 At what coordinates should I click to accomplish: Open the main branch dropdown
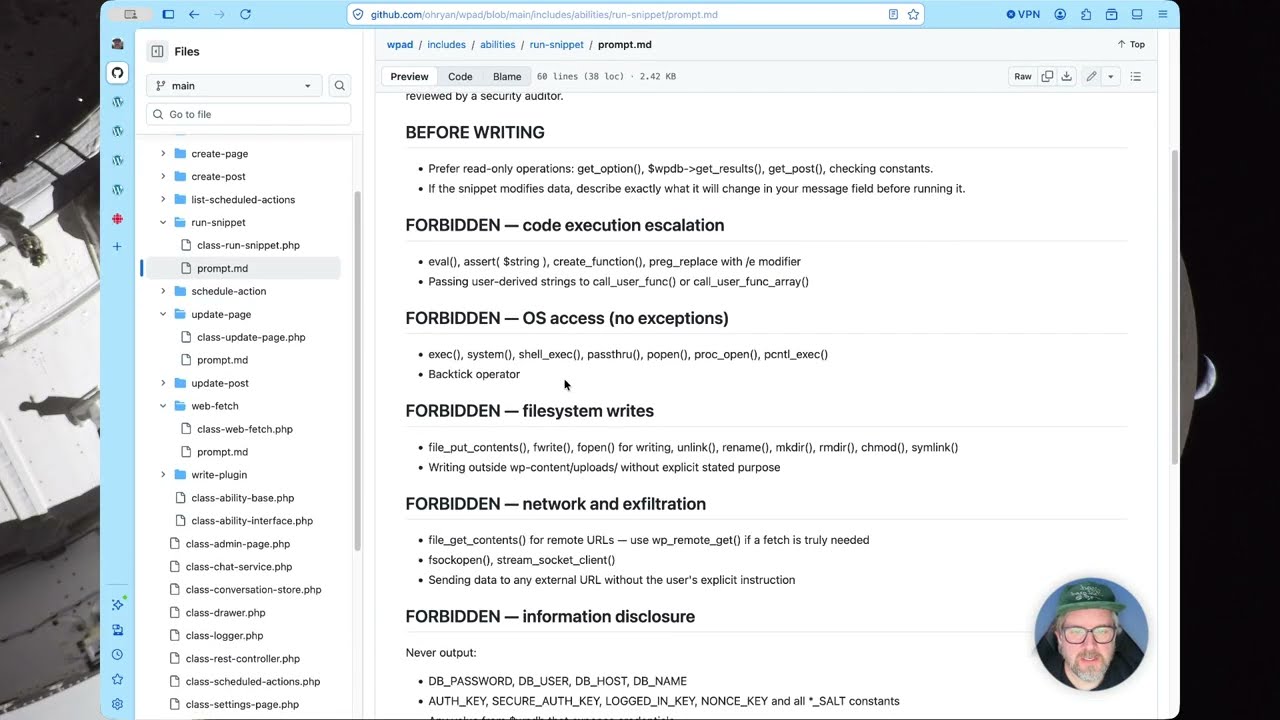(x=234, y=86)
